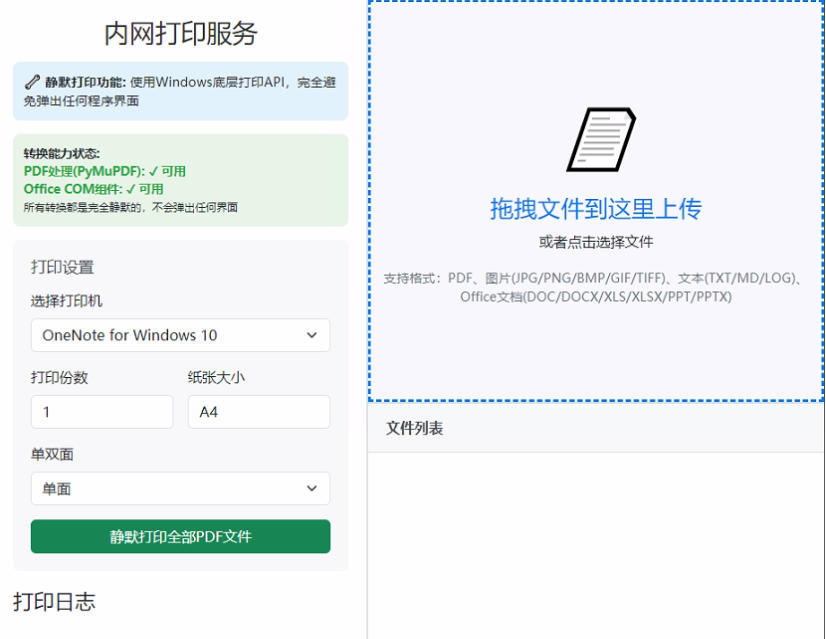Click the 打印日志 heading
Viewport: 826px width, 639px height.
click(x=54, y=602)
